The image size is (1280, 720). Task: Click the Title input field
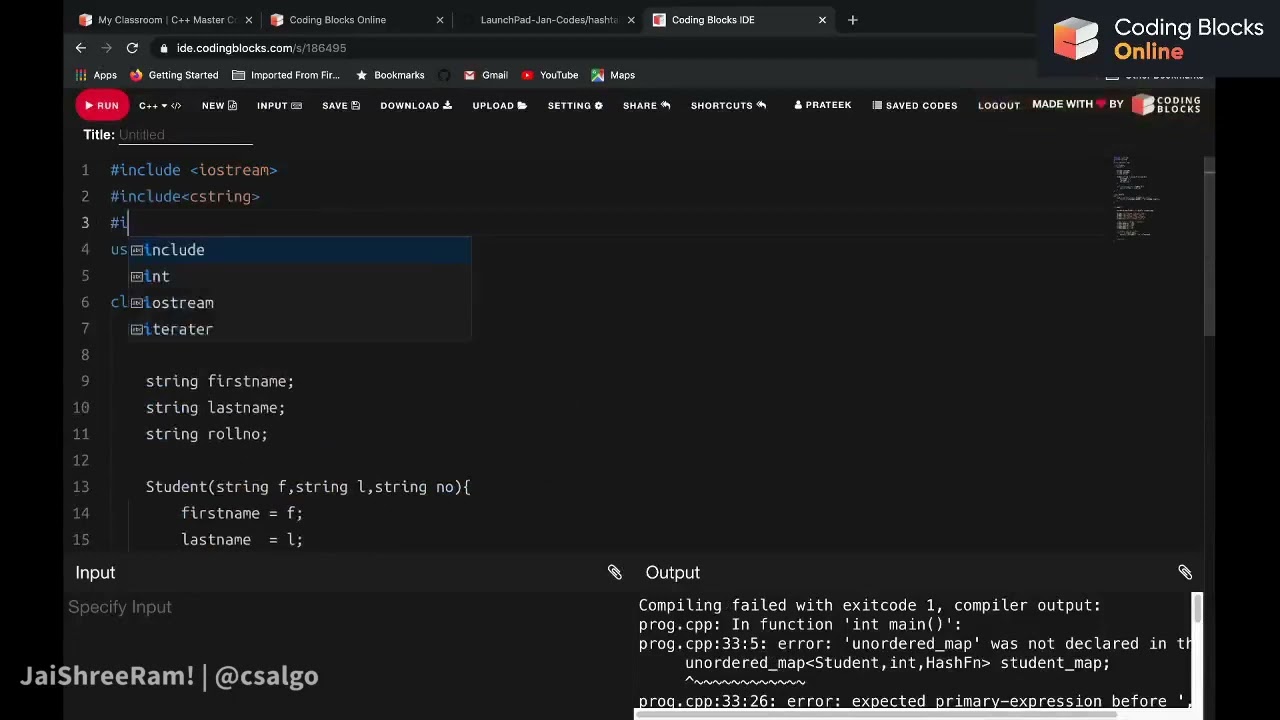185,135
